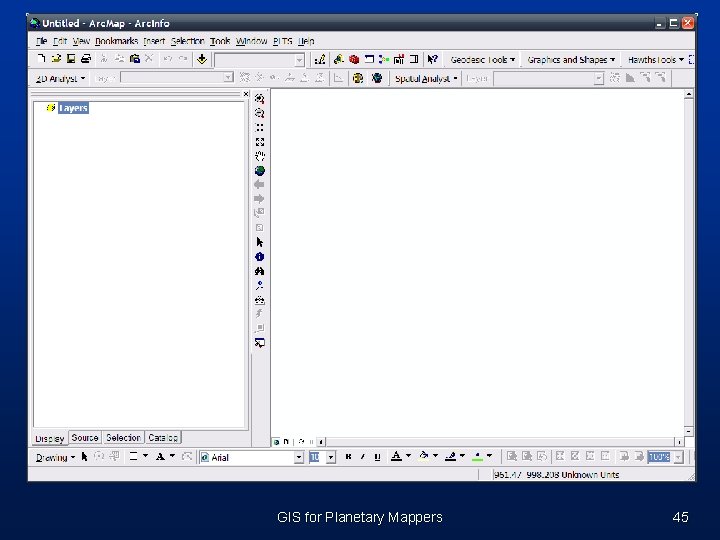
Task: Open the Insert menu
Action: click(154, 41)
